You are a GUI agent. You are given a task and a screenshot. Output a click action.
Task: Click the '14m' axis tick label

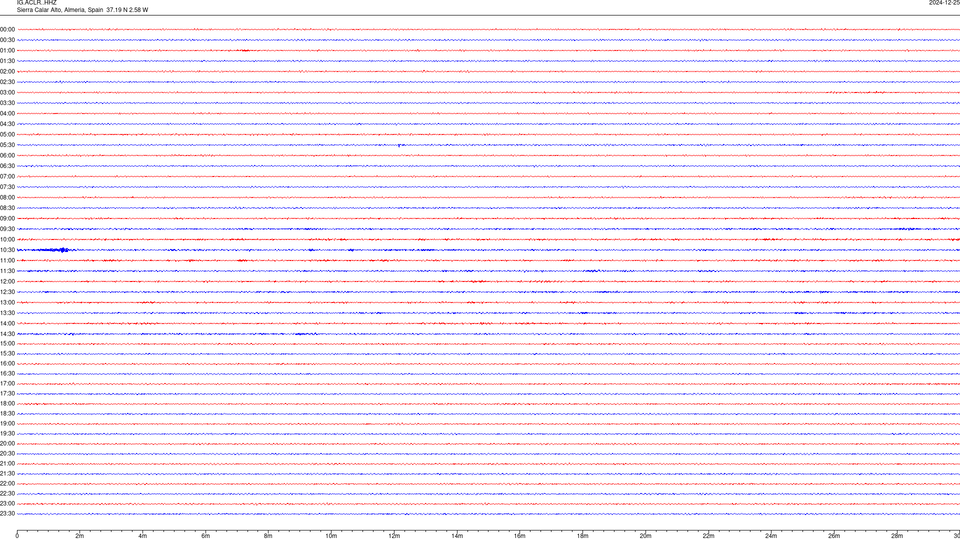tap(457, 536)
